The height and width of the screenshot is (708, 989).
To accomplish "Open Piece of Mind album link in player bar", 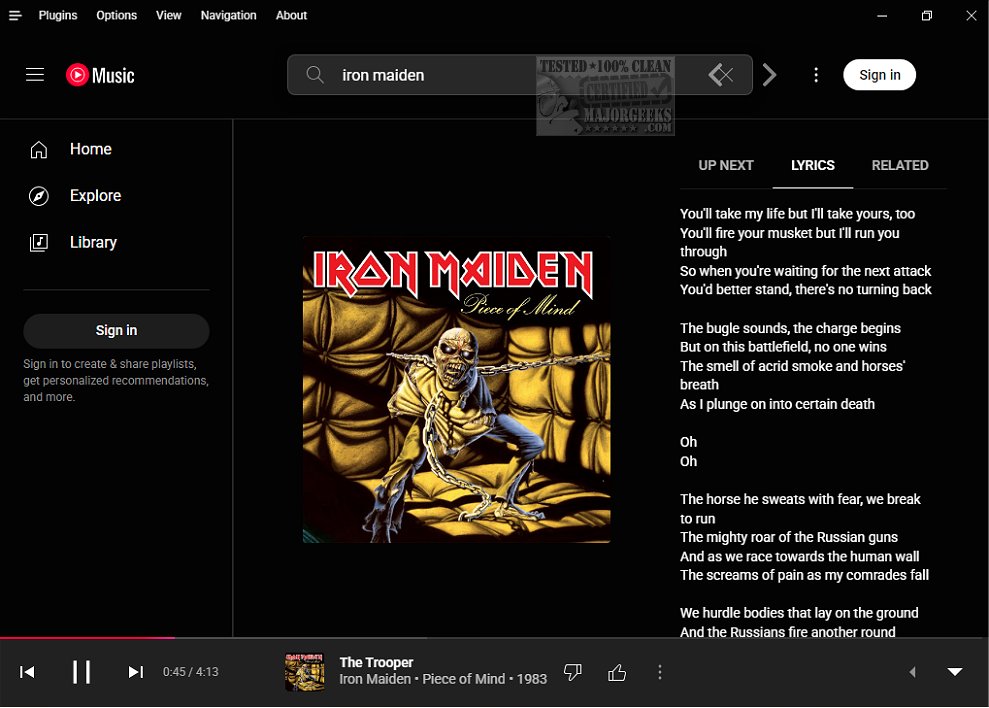I will click(x=464, y=680).
